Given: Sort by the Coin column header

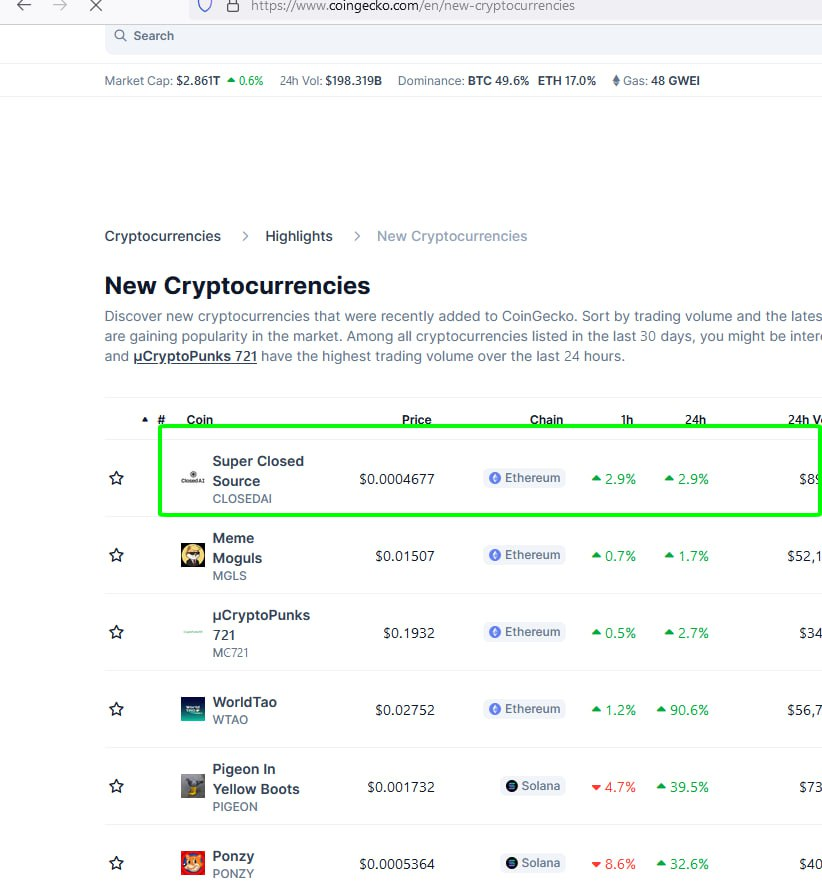Looking at the screenshot, I should click(x=199, y=419).
